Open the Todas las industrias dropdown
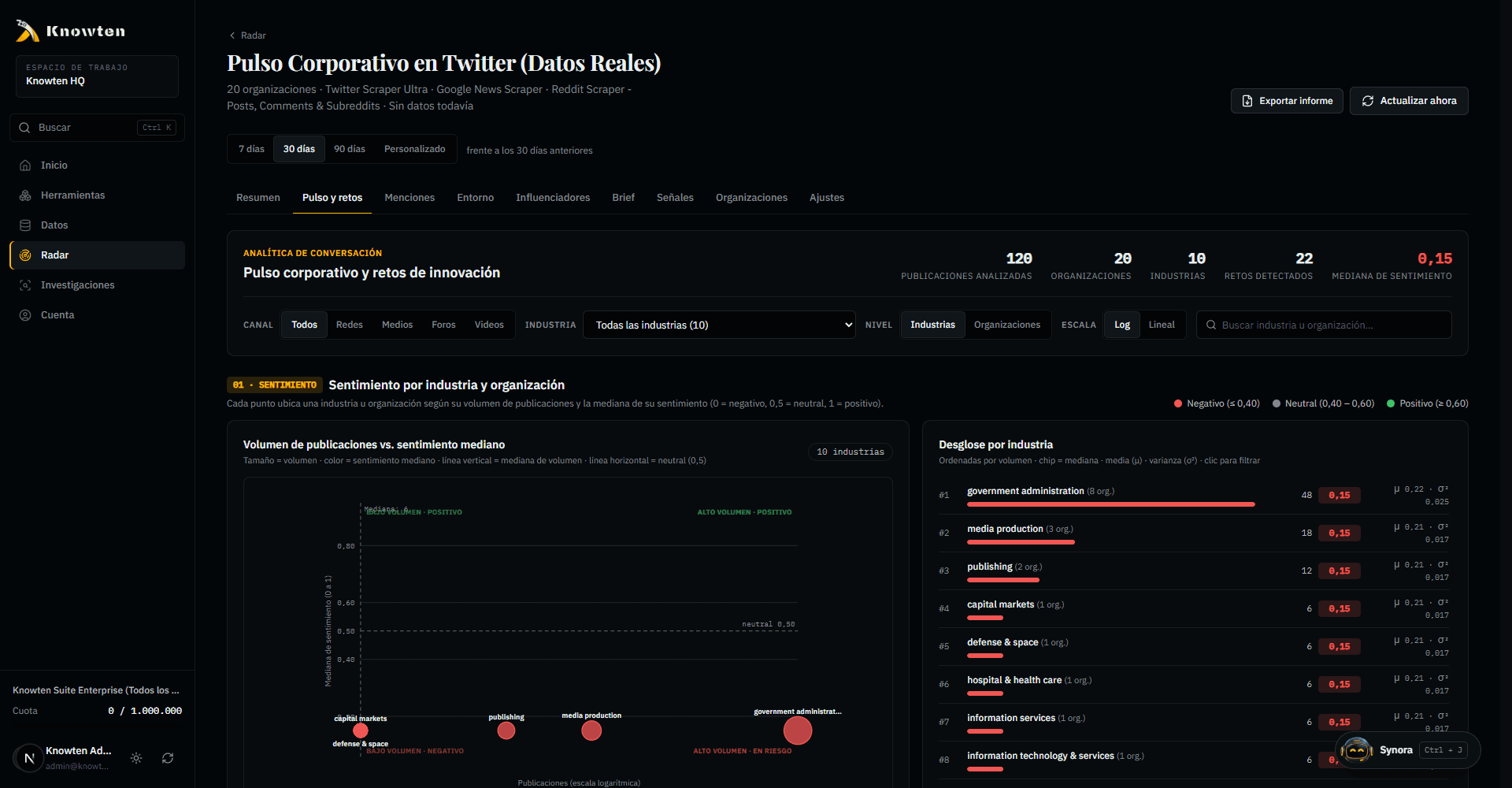1512x788 pixels. (720, 325)
